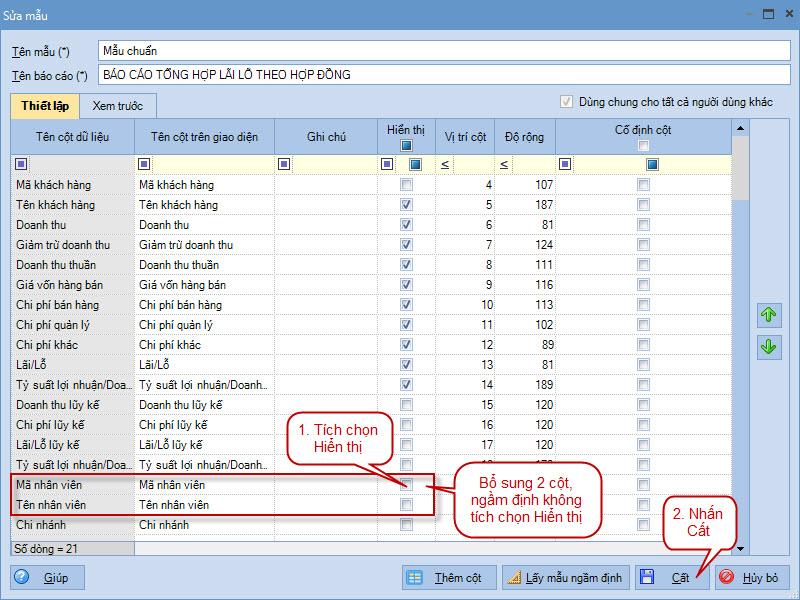Click the Giúp help button
The height and width of the screenshot is (600, 800).
[47, 578]
